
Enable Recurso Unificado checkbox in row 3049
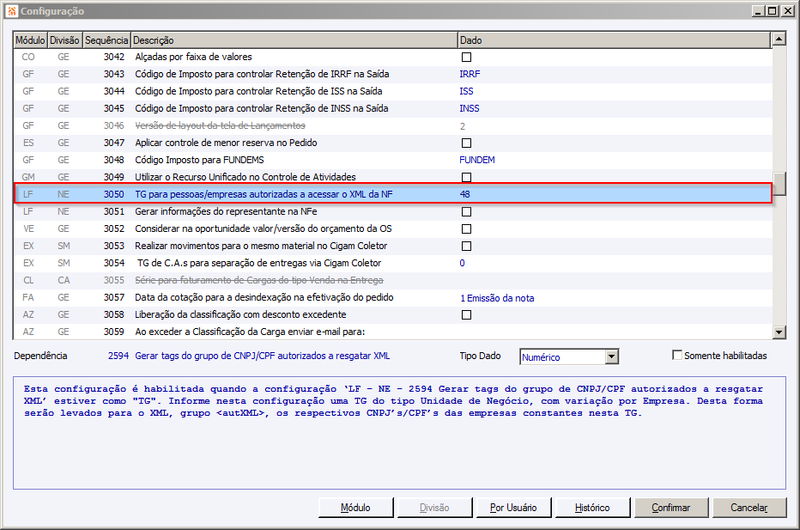[466, 178]
